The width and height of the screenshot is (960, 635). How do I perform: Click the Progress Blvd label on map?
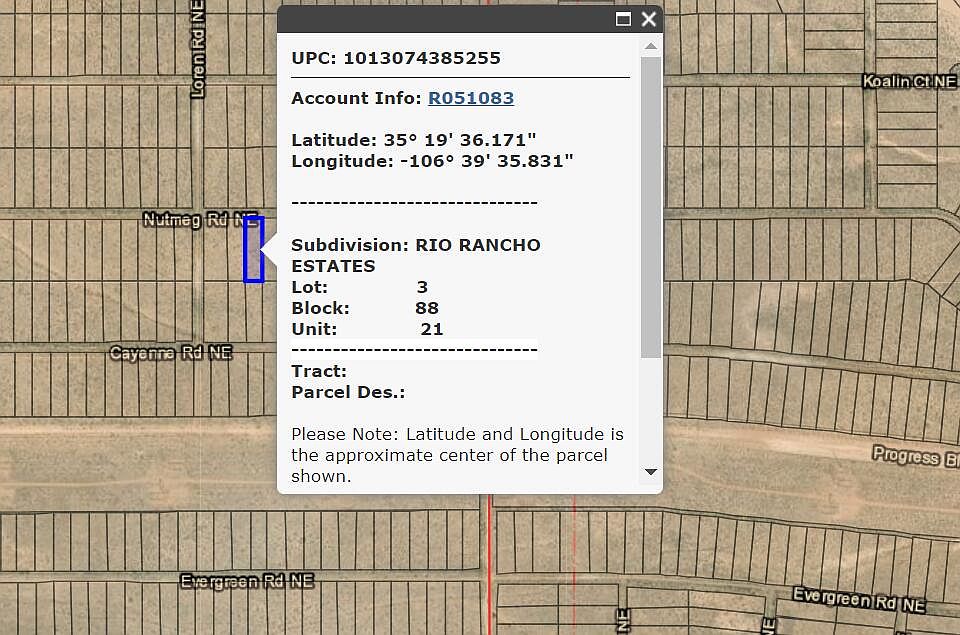click(914, 455)
